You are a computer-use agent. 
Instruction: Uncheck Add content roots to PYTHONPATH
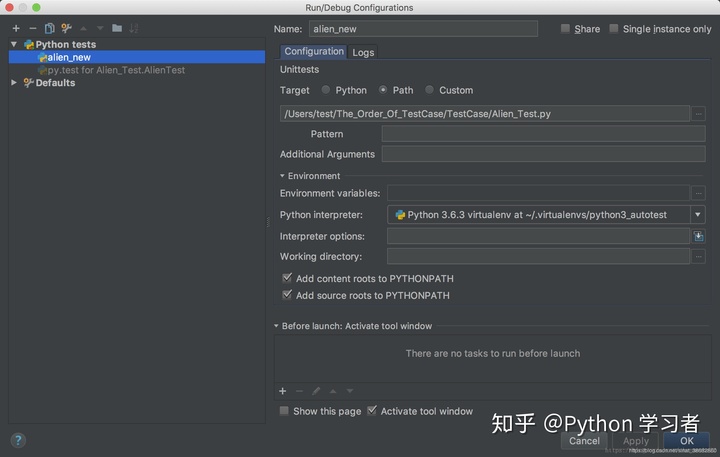tap(287, 278)
